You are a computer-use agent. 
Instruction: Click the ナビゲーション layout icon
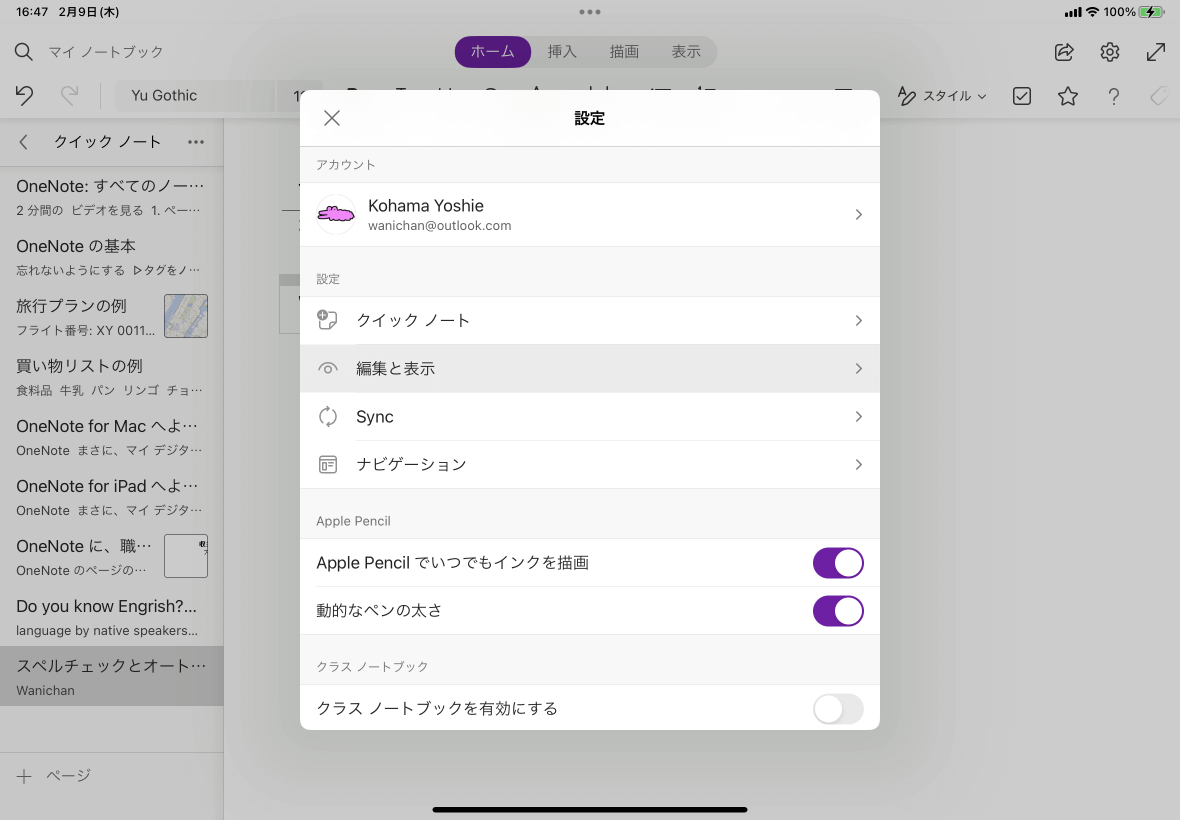[327, 465]
